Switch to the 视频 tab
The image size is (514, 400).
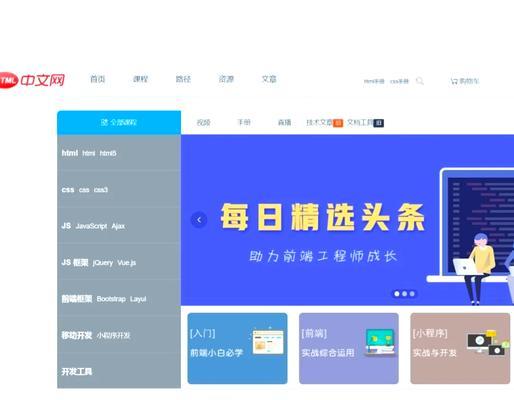coord(203,123)
